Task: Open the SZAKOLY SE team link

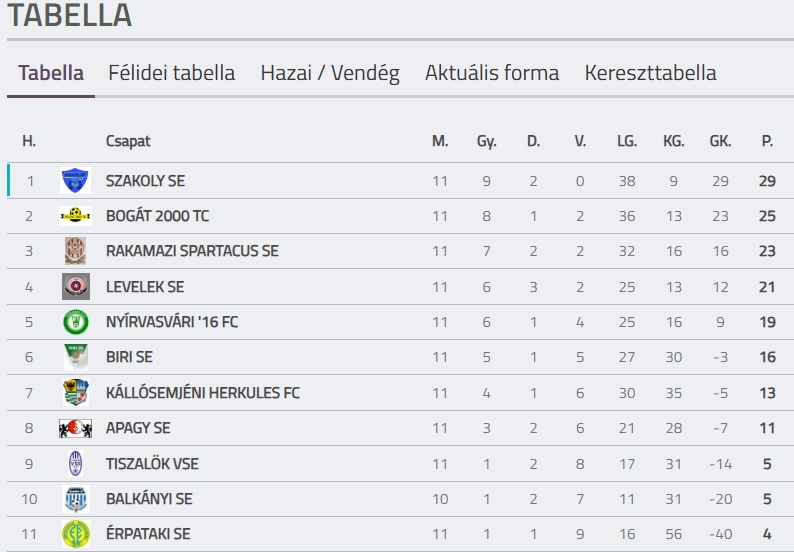Action: [145, 181]
